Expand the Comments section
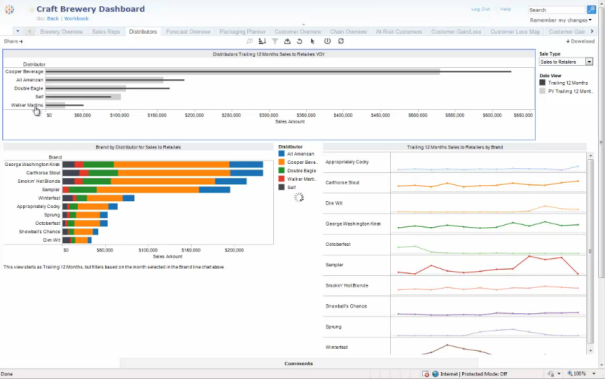This screenshot has width=605, height=379. pyautogui.click(x=299, y=364)
